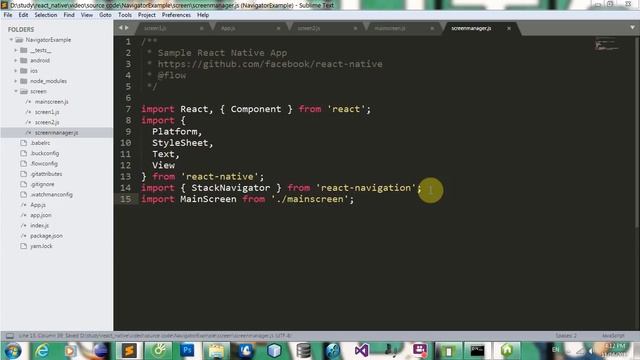Open Internet Explorer from the taskbar

pos(42,351)
